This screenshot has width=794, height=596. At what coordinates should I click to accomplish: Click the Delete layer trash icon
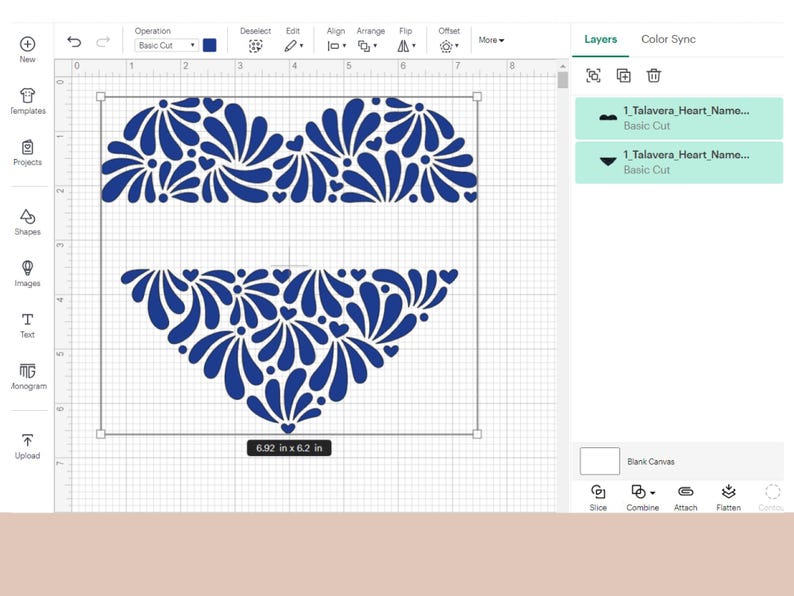coord(654,75)
